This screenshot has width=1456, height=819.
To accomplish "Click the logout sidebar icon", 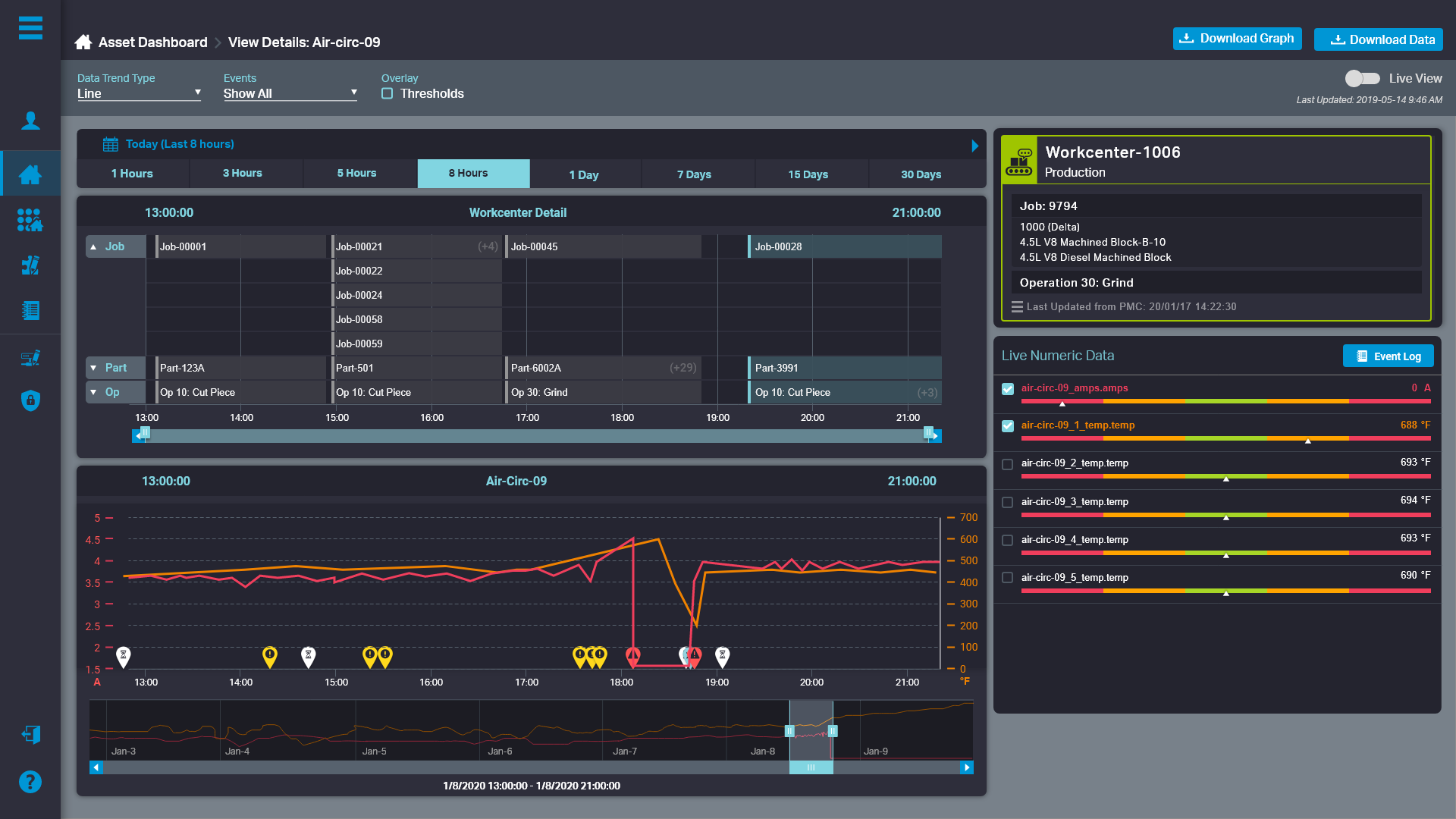I will pos(30,734).
